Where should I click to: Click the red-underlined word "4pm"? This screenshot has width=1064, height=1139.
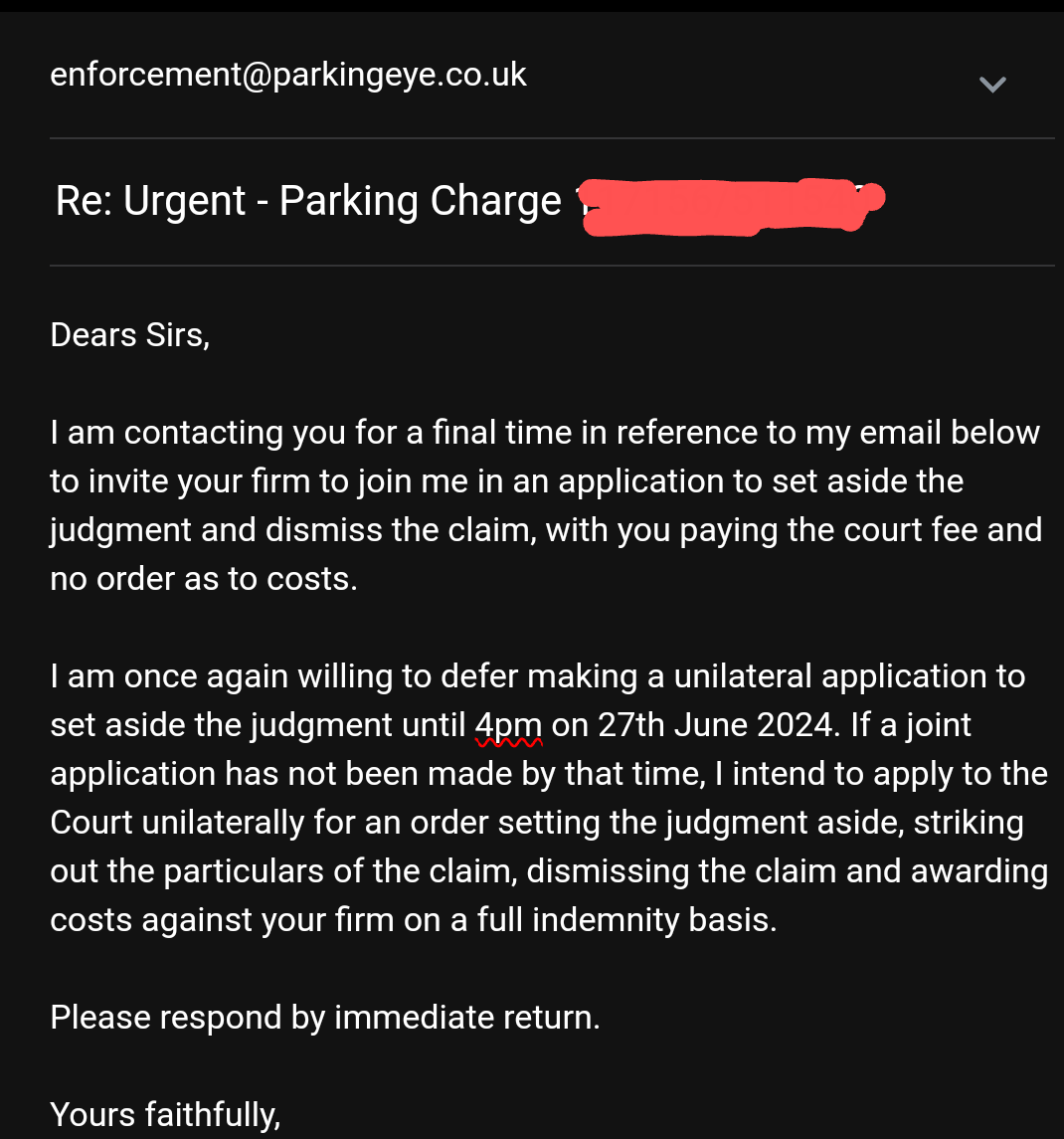tap(508, 725)
